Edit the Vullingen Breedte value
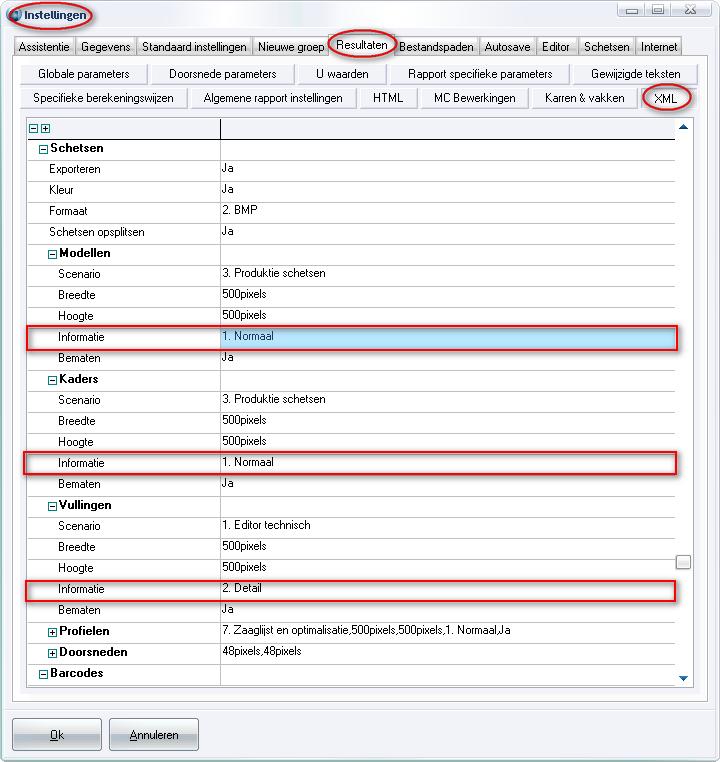The width and height of the screenshot is (720, 762). point(447,547)
